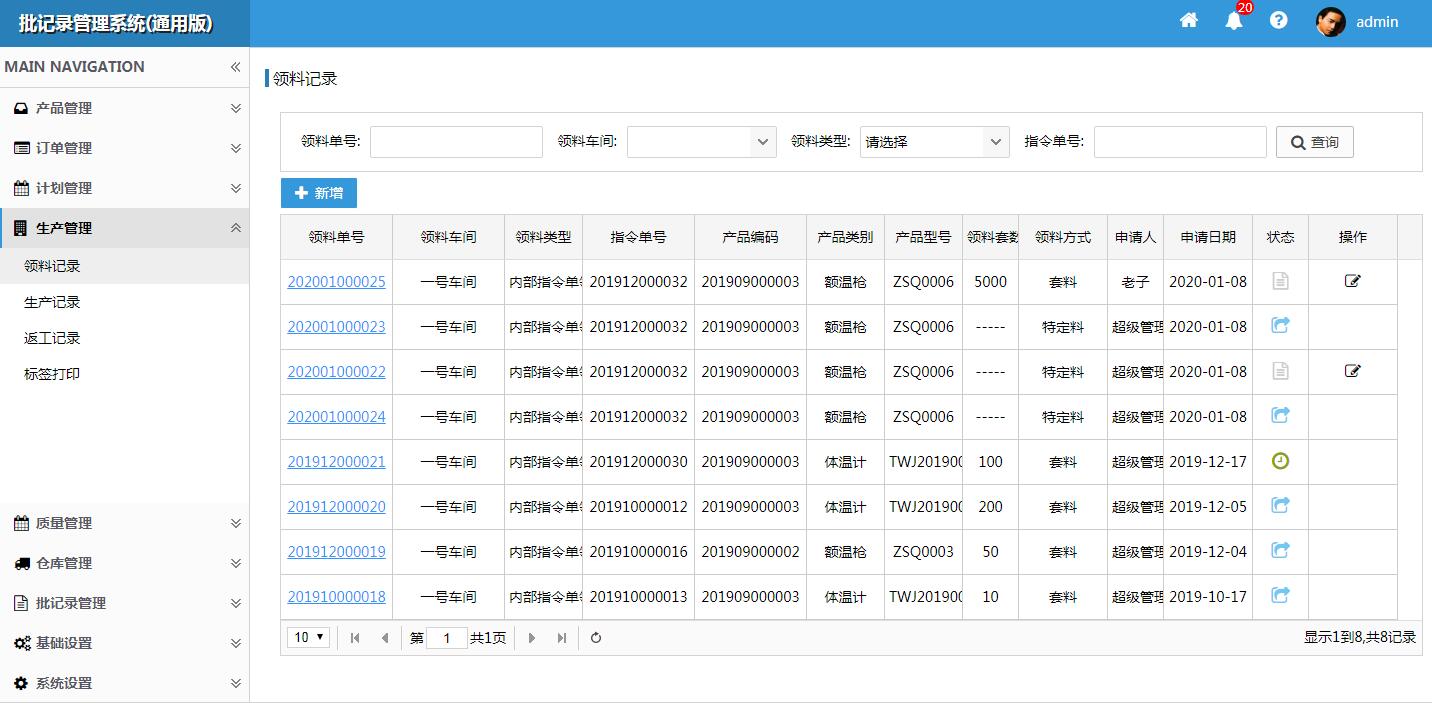
Task: Click draft status icon of row 202001000022
Action: (x=1280, y=371)
